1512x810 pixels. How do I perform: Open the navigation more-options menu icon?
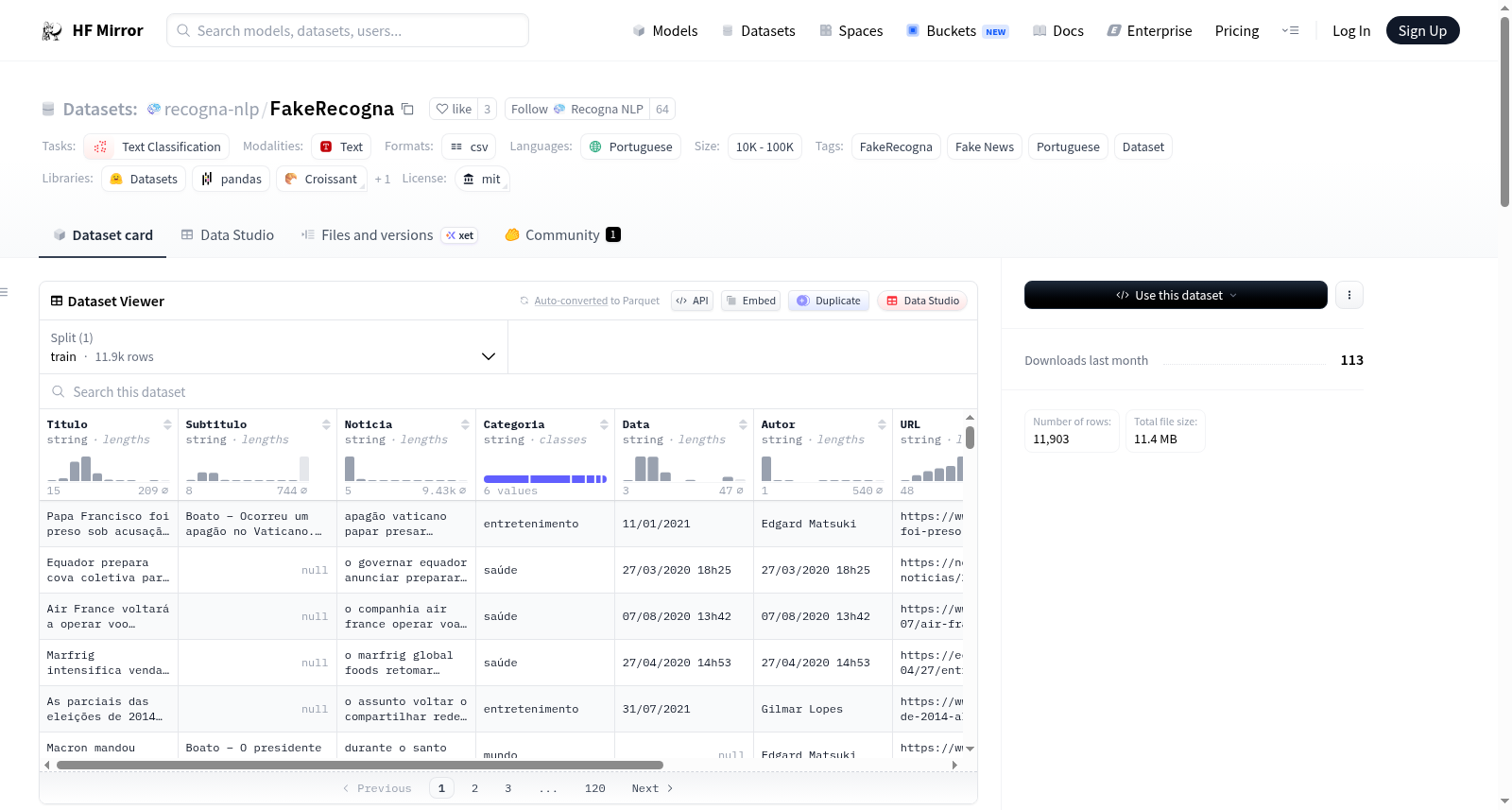click(1290, 31)
